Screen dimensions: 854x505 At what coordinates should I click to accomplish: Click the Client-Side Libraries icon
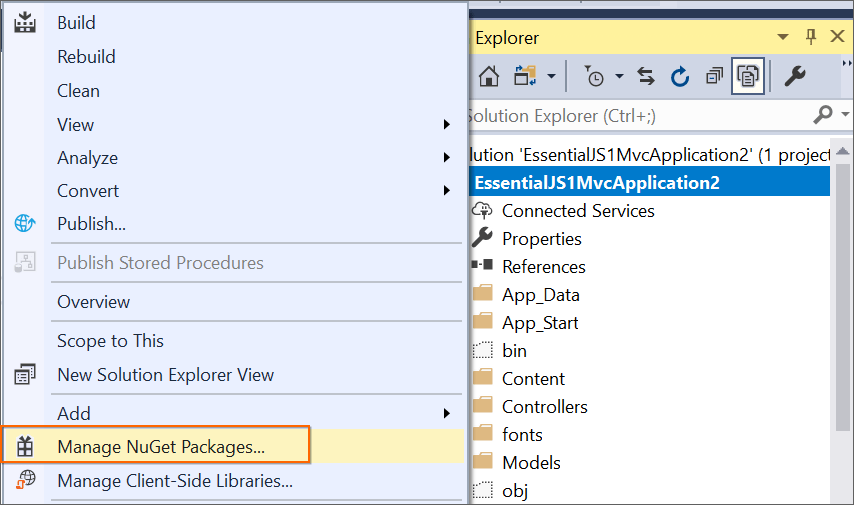pyautogui.click(x=25, y=480)
